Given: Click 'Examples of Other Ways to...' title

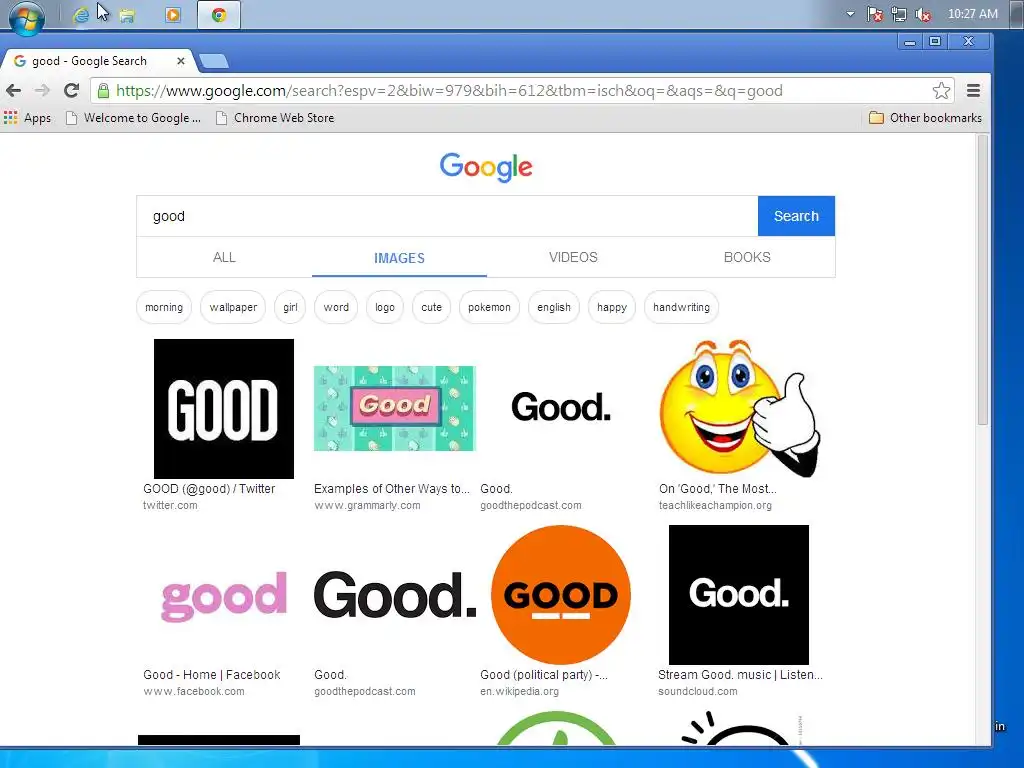Looking at the screenshot, I should [391, 488].
